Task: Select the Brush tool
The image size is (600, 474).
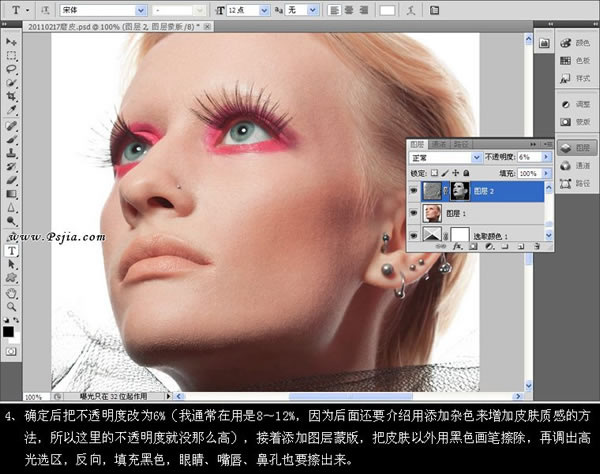Action: [x=11, y=139]
